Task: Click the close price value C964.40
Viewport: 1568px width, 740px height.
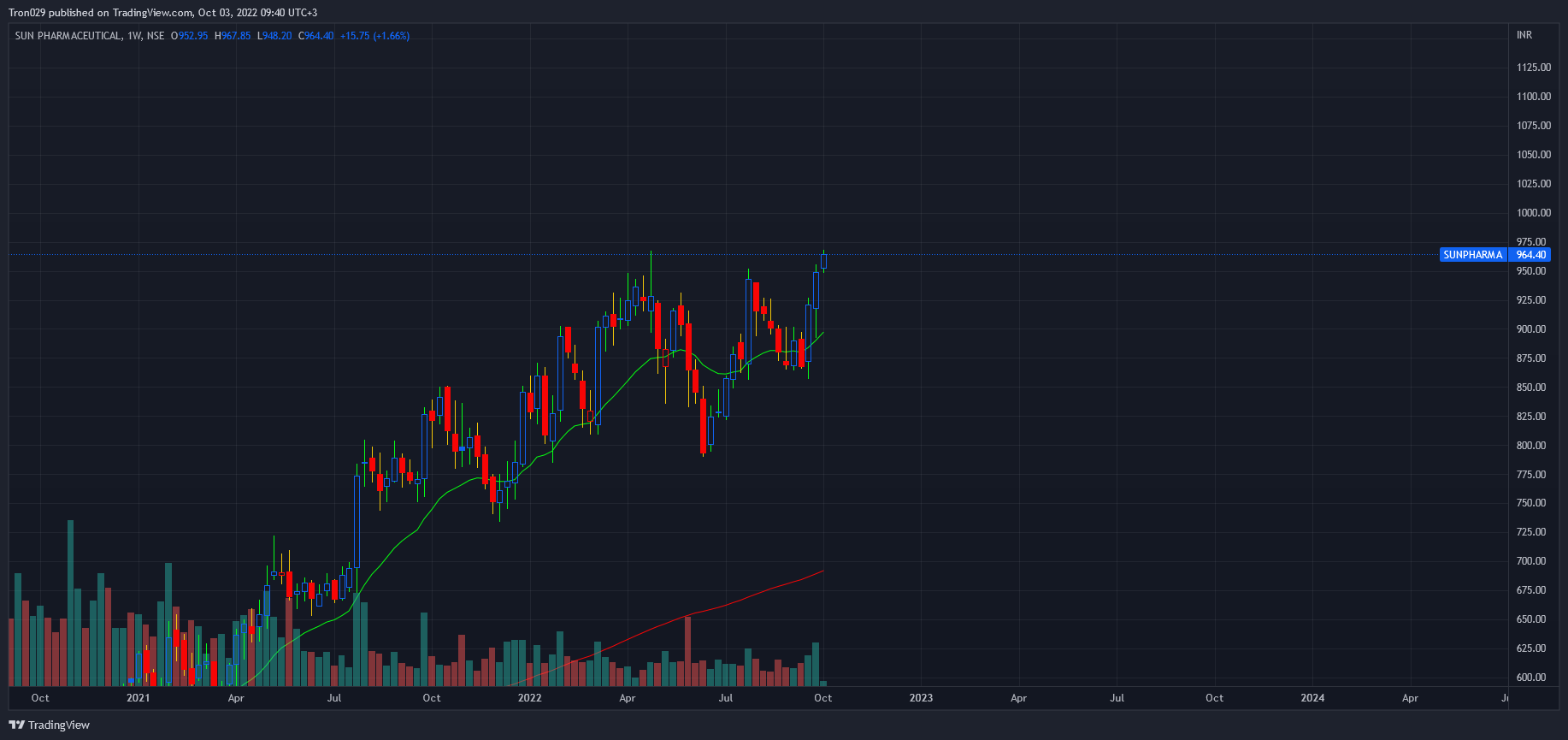Action: pyautogui.click(x=315, y=36)
